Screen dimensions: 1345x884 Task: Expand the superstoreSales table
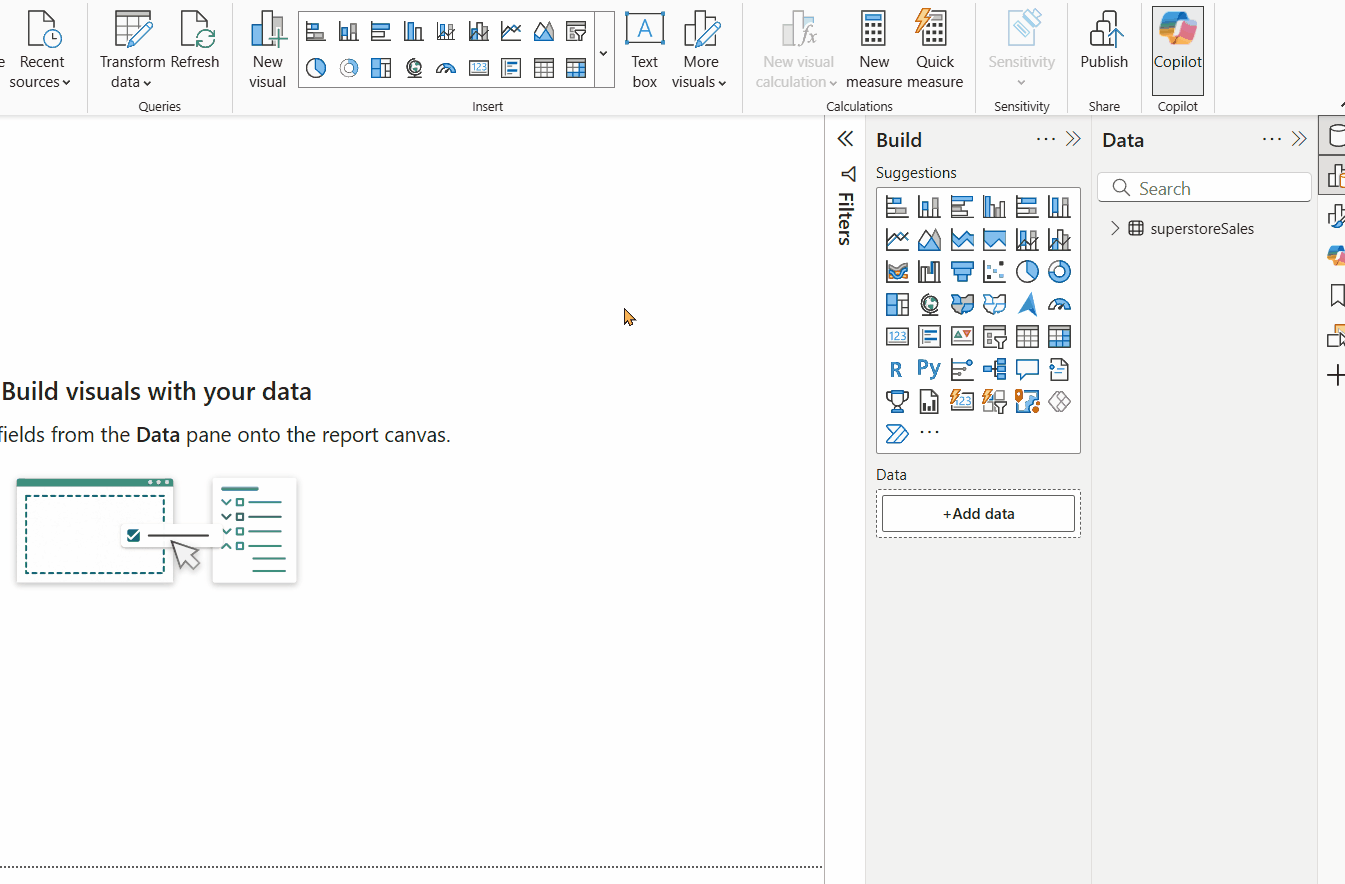pyautogui.click(x=1115, y=229)
